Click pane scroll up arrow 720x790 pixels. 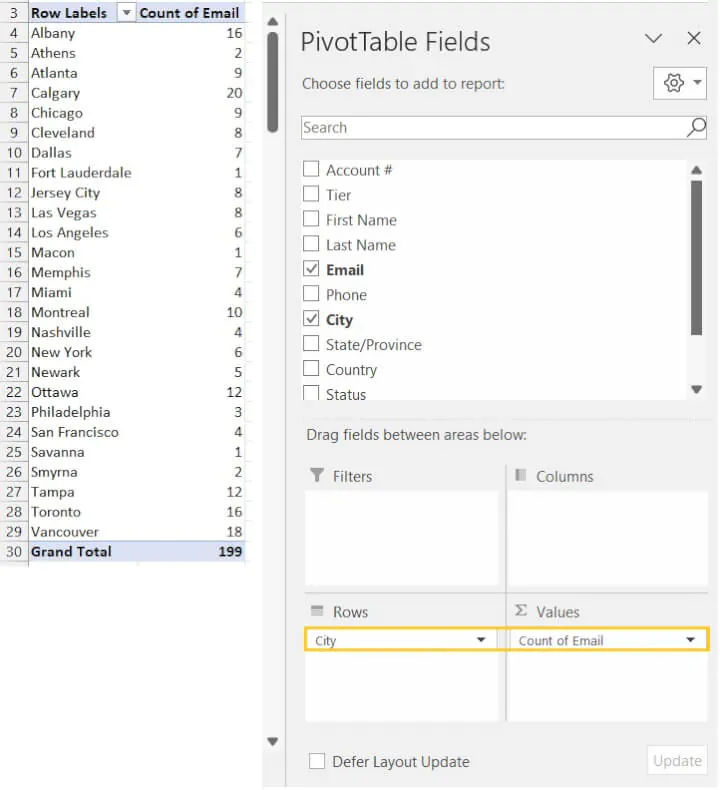[273, 22]
